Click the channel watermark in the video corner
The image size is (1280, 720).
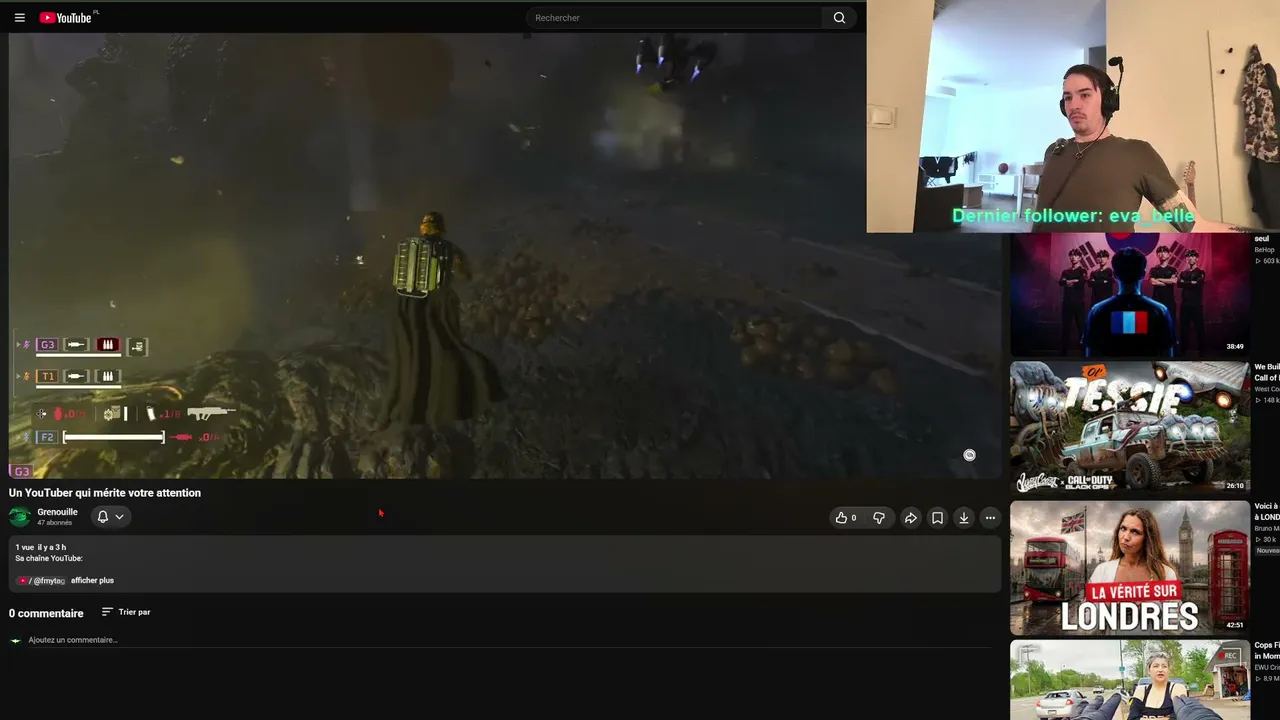coord(969,455)
